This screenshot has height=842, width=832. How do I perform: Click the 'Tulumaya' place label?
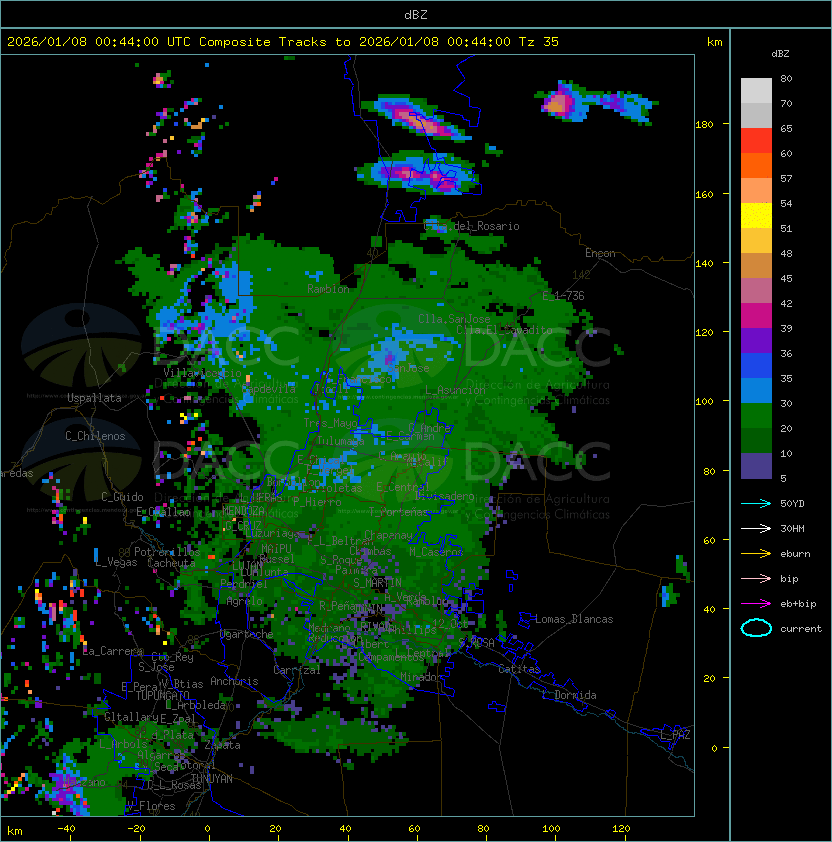pyautogui.click(x=341, y=441)
